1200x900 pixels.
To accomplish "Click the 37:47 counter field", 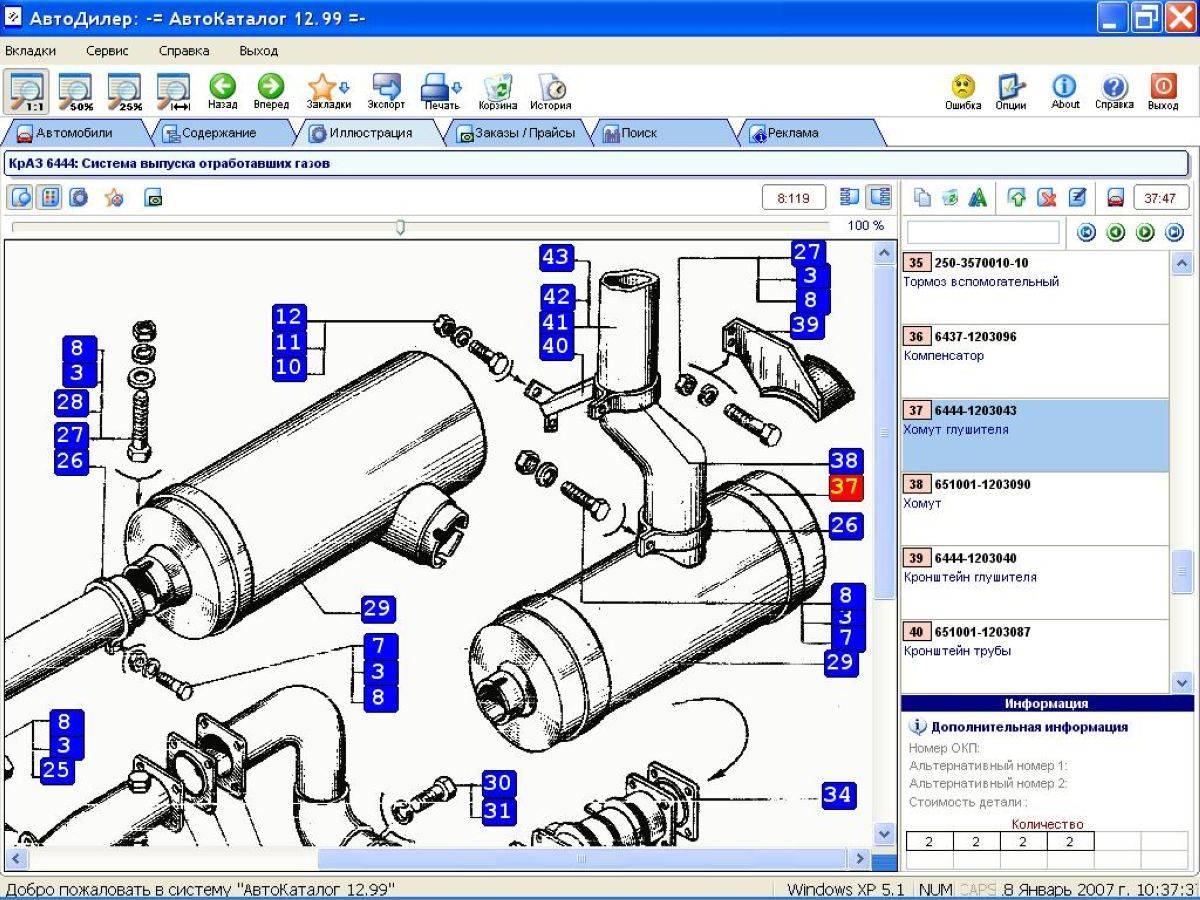I will pos(1161,198).
